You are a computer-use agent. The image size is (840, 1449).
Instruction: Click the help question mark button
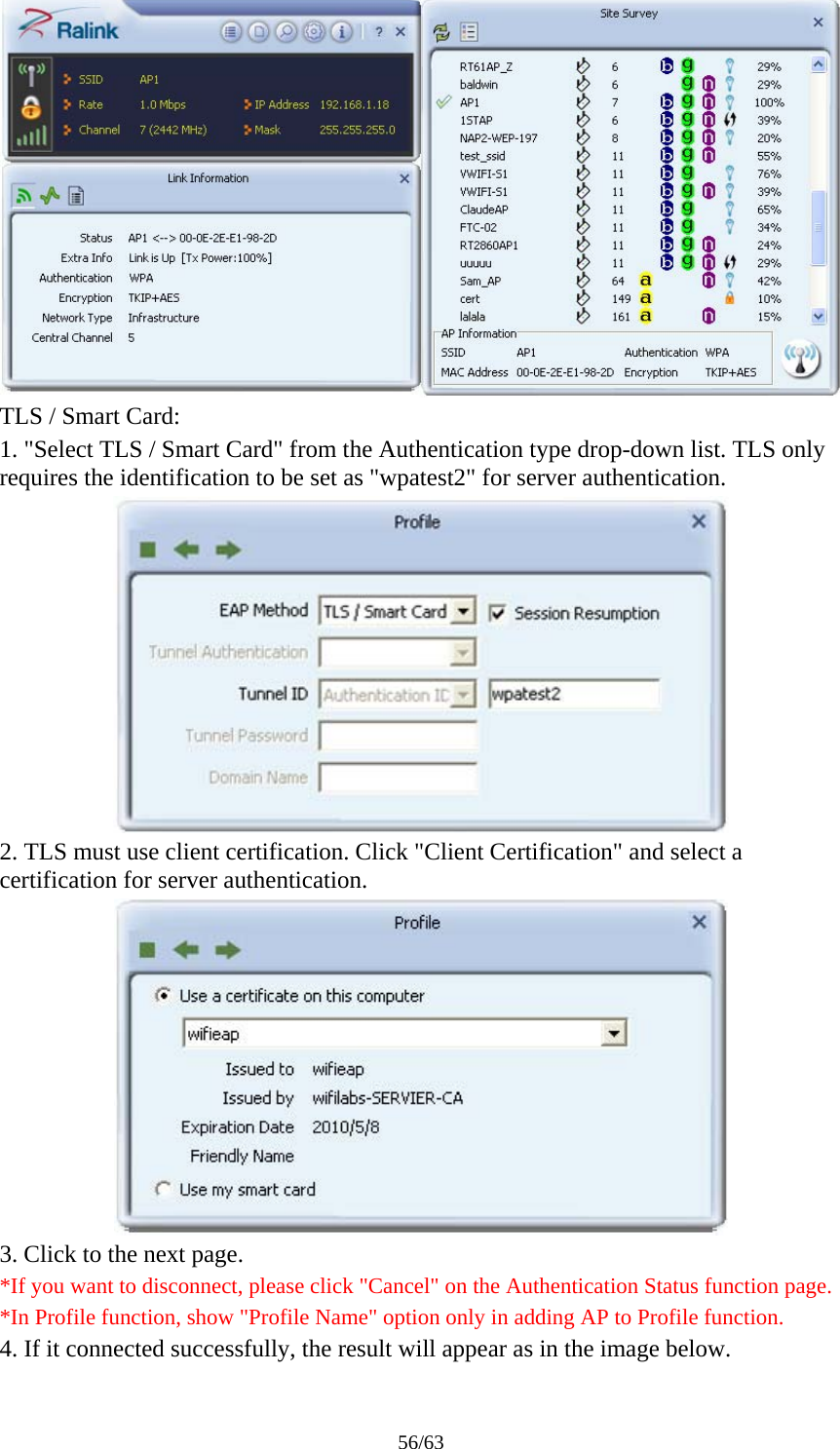pyautogui.click(x=377, y=30)
